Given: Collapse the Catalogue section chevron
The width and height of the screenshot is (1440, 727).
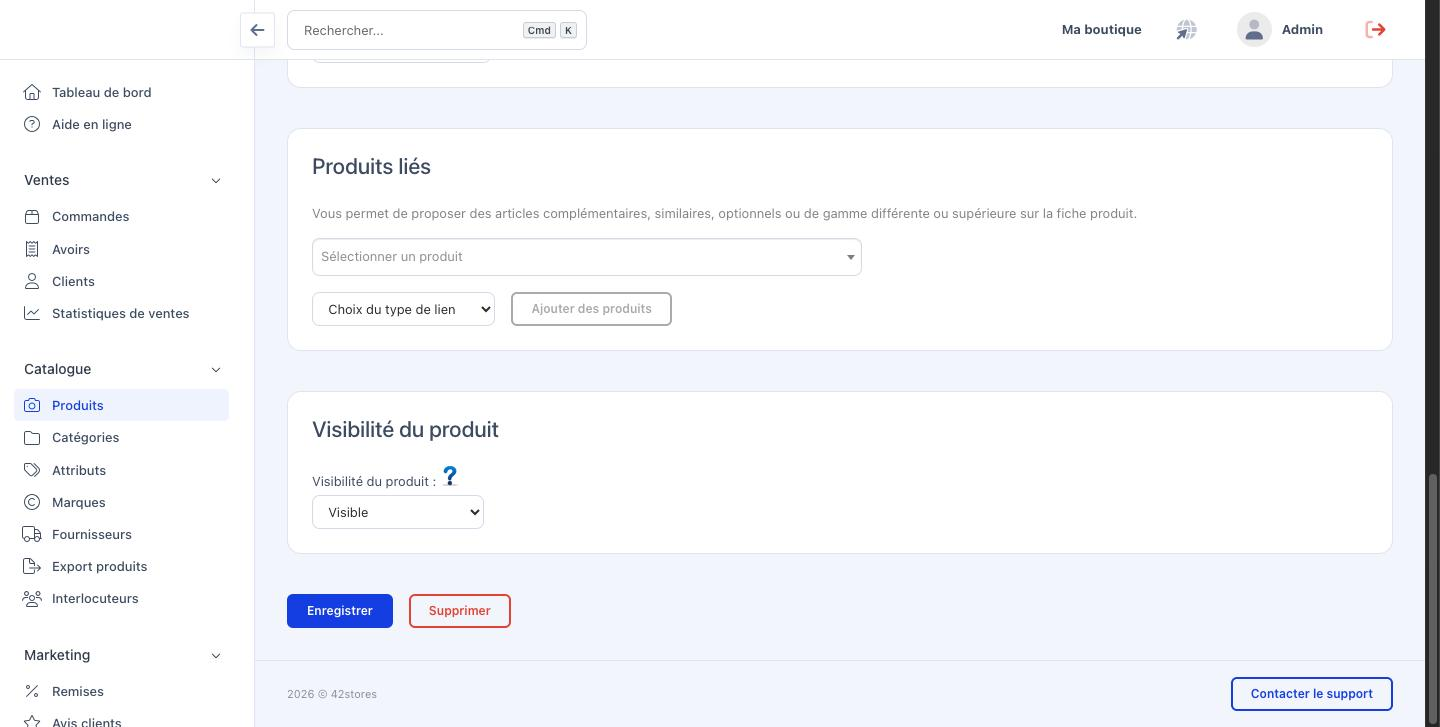Looking at the screenshot, I should [x=216, y=369].
